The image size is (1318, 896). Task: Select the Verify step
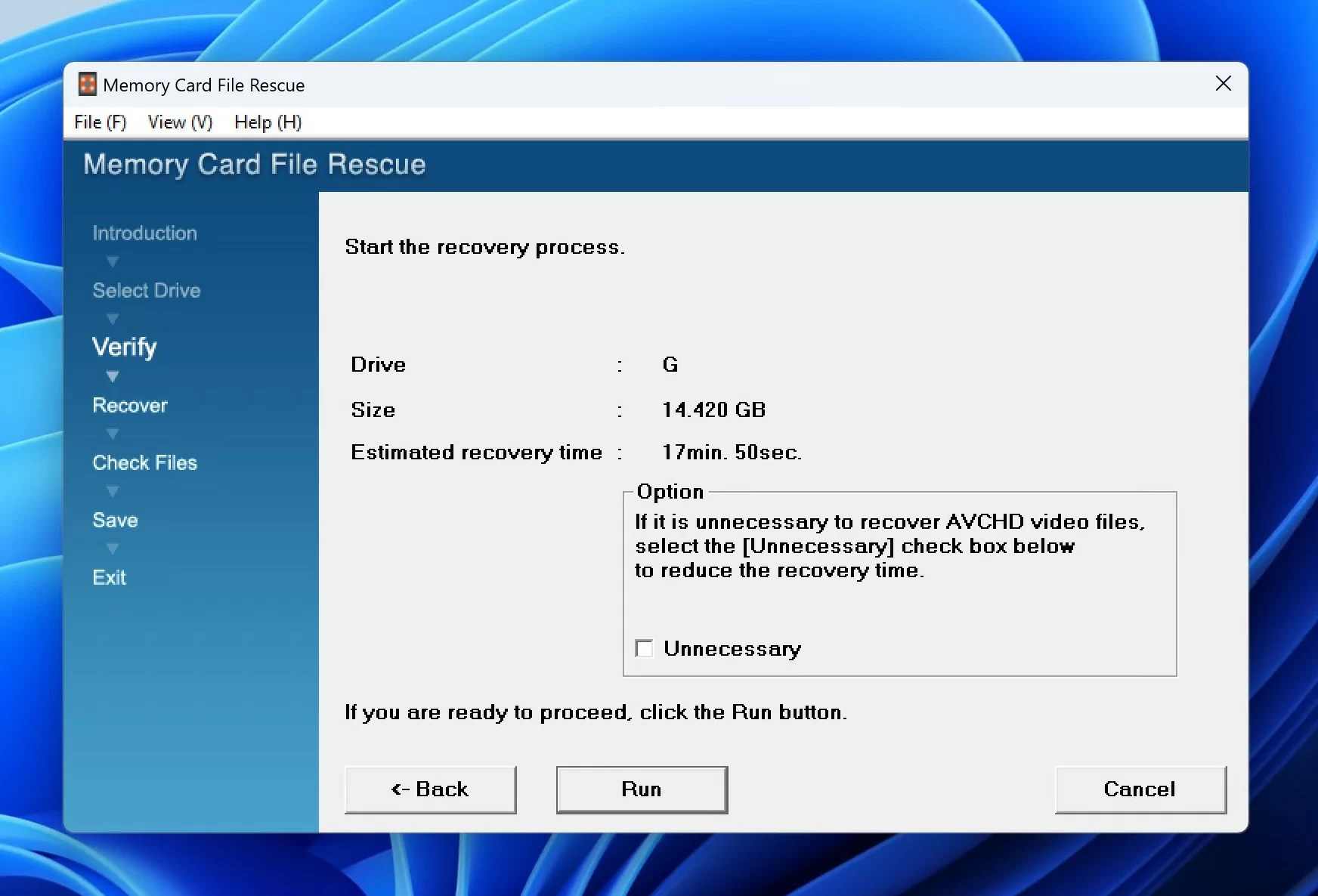(125, 348)
